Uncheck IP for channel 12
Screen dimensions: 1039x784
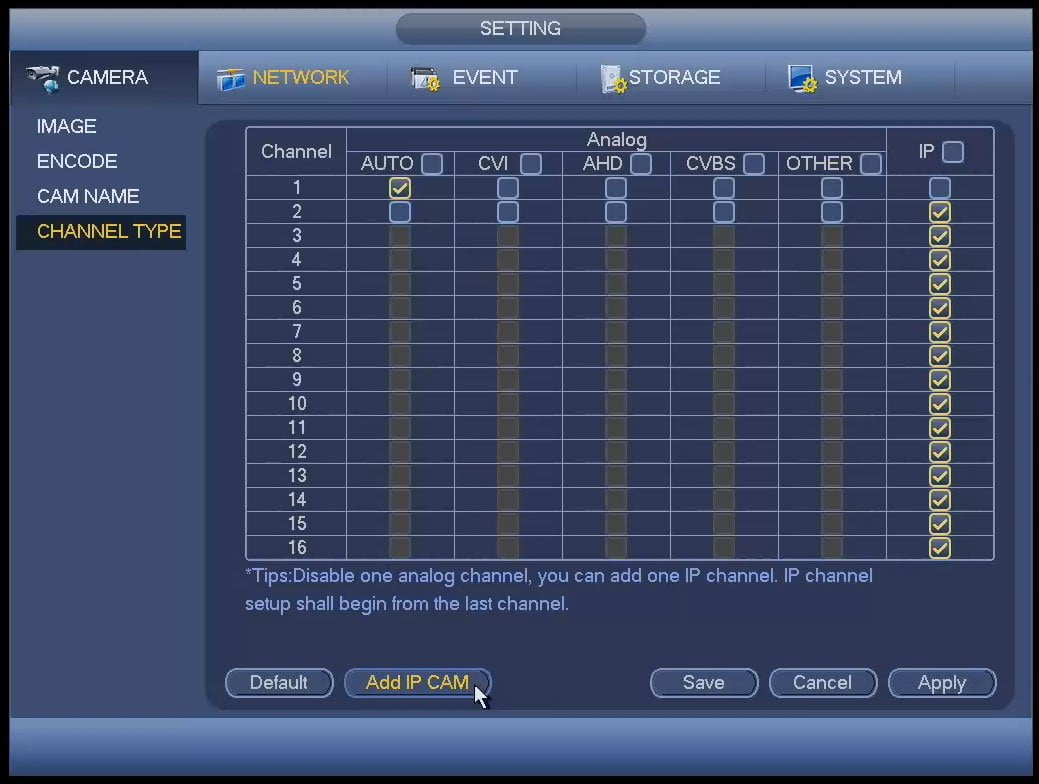click(940, 451)
